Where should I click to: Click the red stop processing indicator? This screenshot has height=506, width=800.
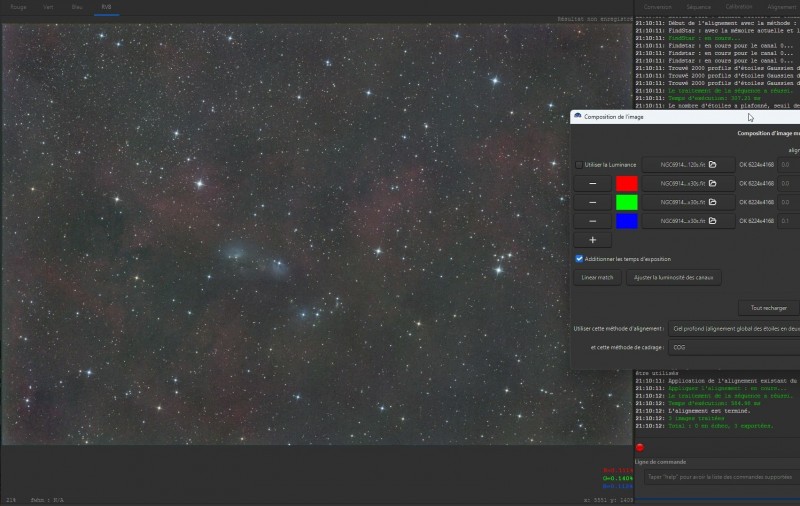click(640, 447)
